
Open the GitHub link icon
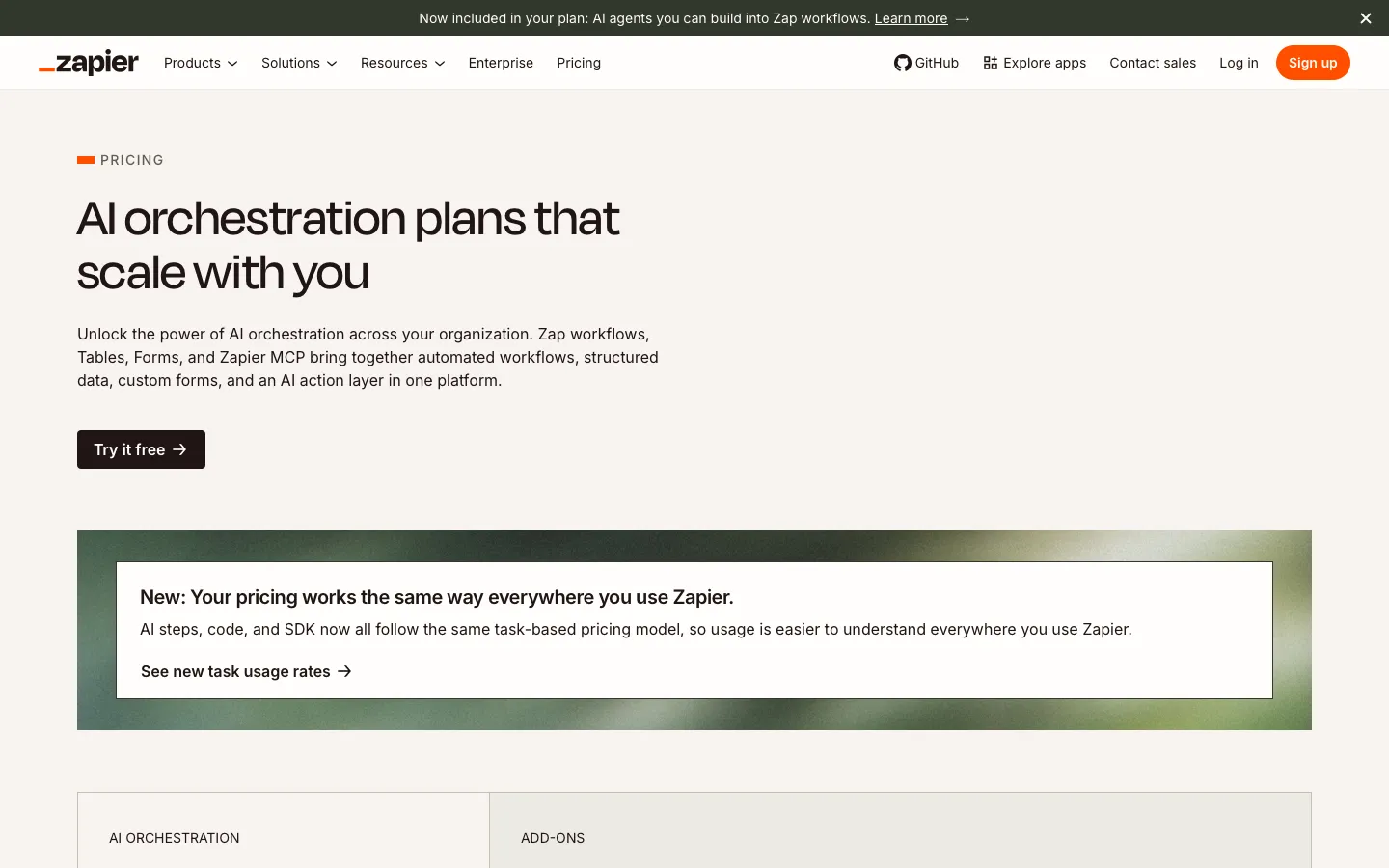902,63
